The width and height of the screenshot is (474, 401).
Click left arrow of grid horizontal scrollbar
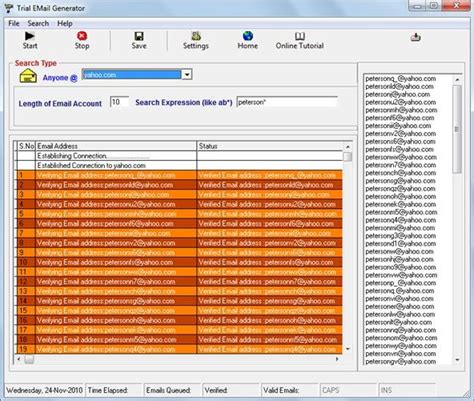(x=19, y=359)
